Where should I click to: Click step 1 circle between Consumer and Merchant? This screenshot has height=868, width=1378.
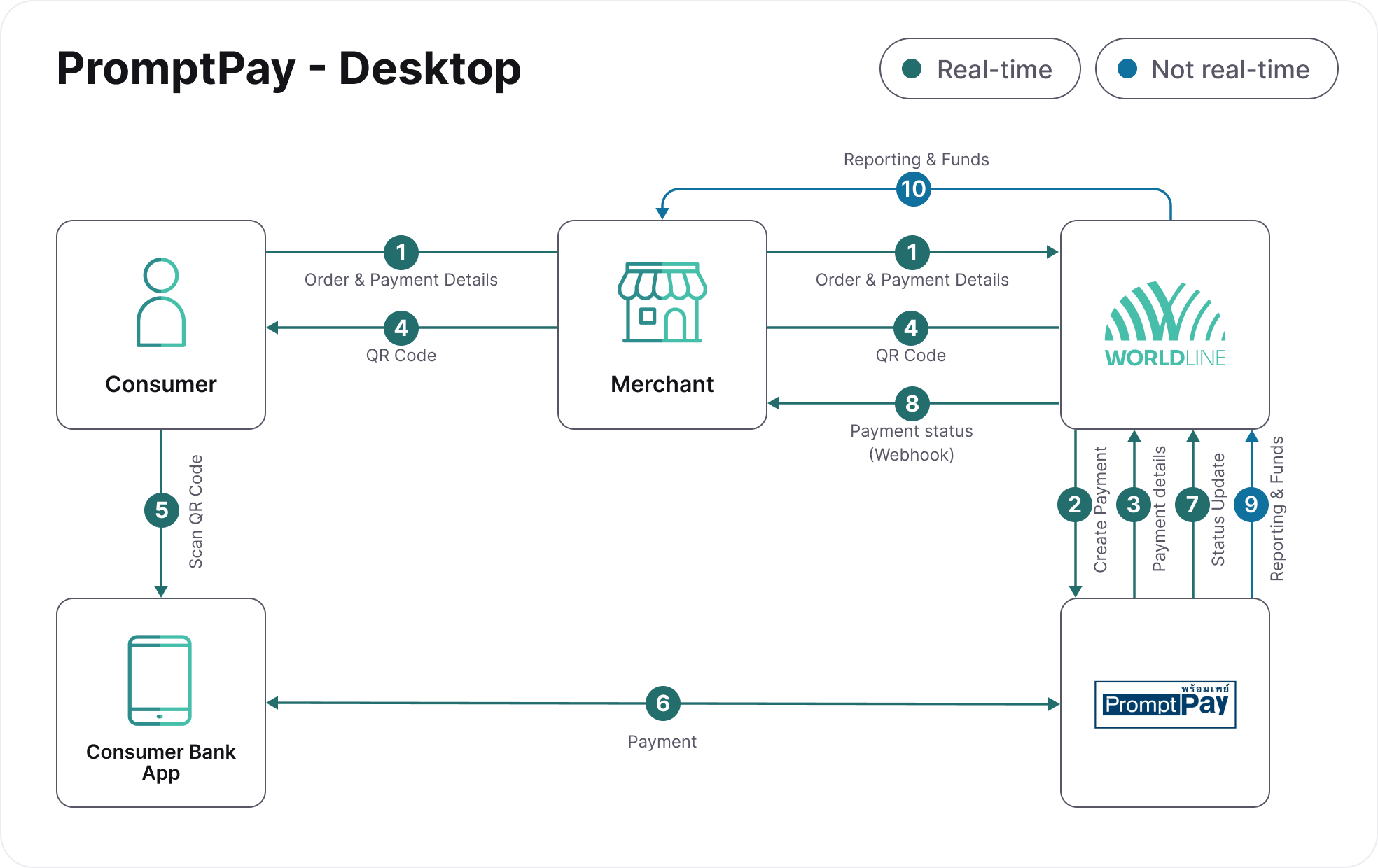click(x=401, y=252)
